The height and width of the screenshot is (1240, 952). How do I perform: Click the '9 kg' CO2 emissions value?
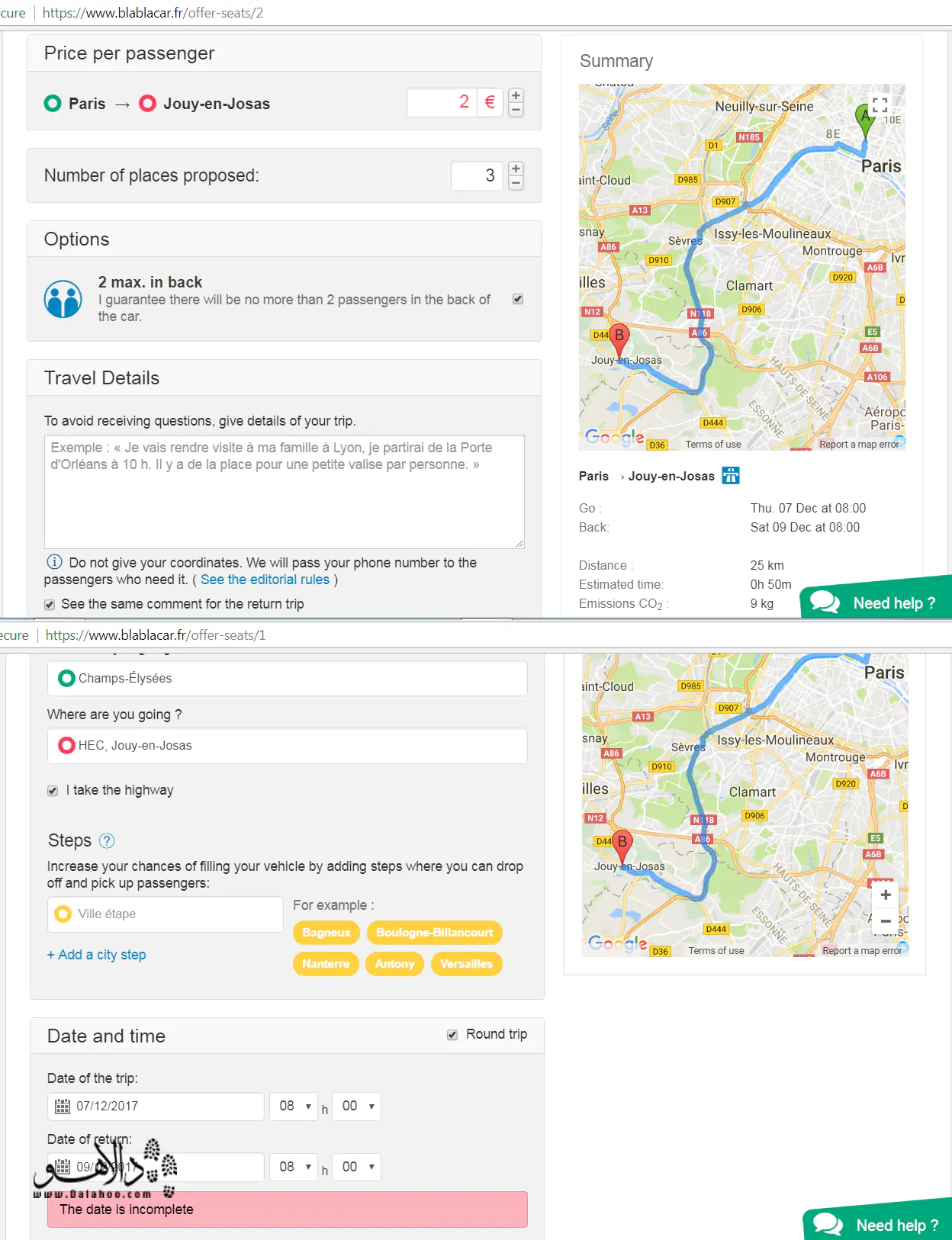[761, 603]
